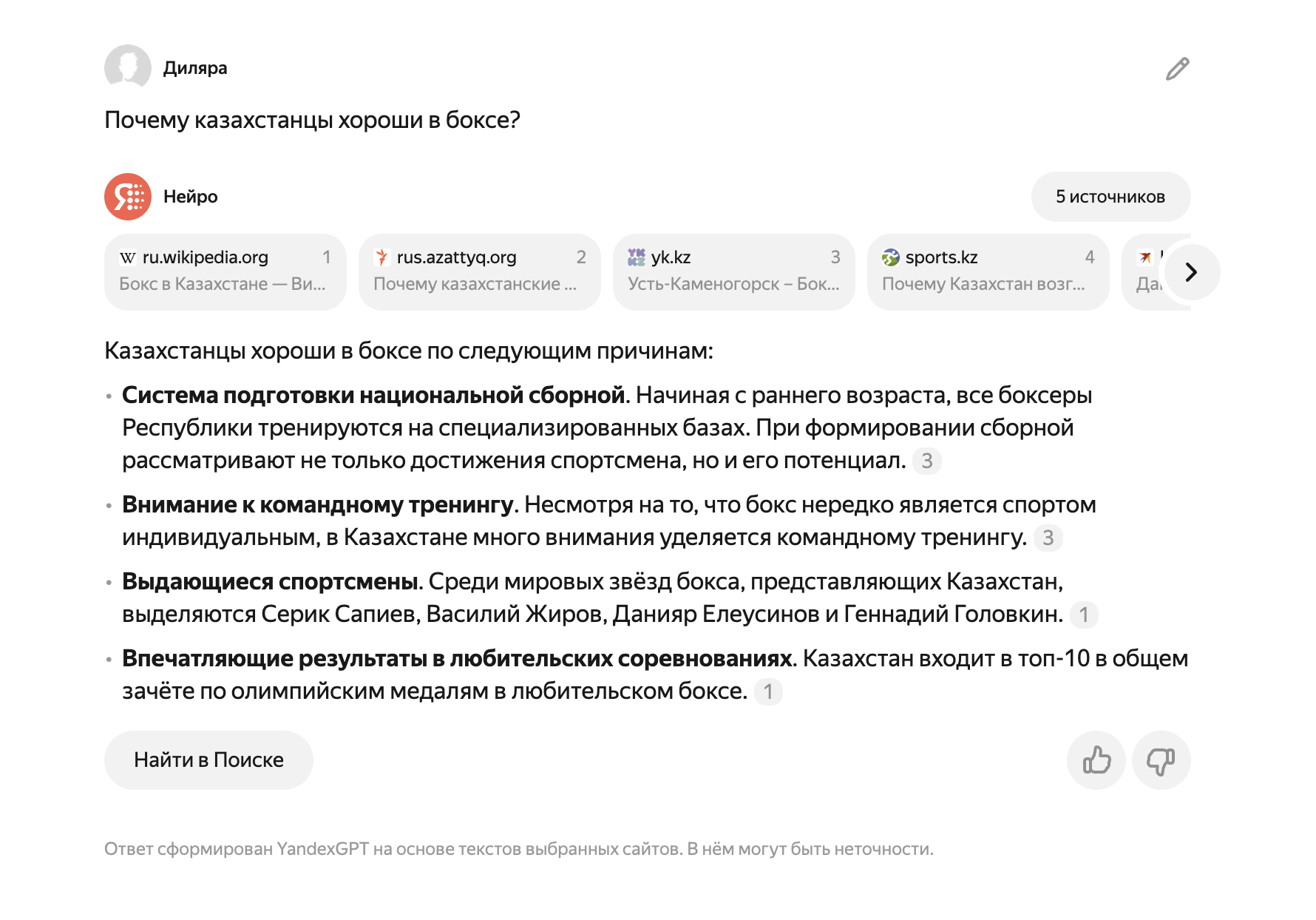Click the Диляра username text
Viewport: 1316px width, 920px height.
pyautogui.click(x=195, y=68)
